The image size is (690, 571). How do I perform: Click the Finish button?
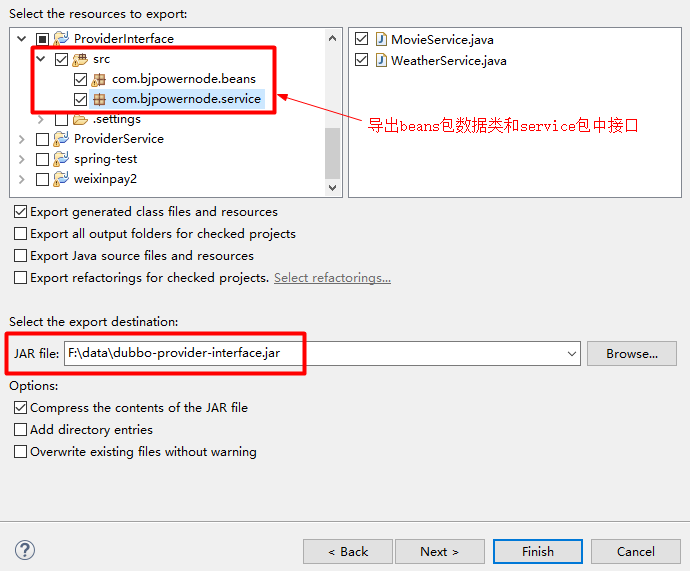click(x=537, y=551)
